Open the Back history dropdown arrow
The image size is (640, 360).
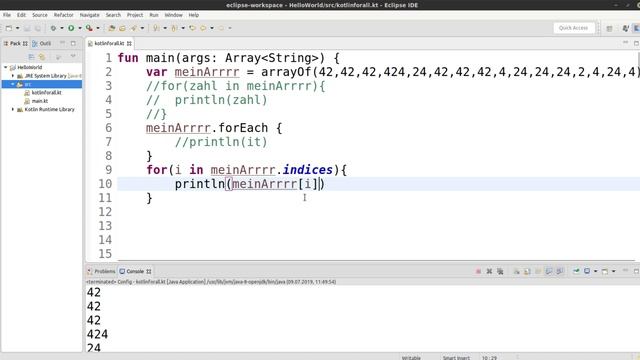click(x=212, y=28)
